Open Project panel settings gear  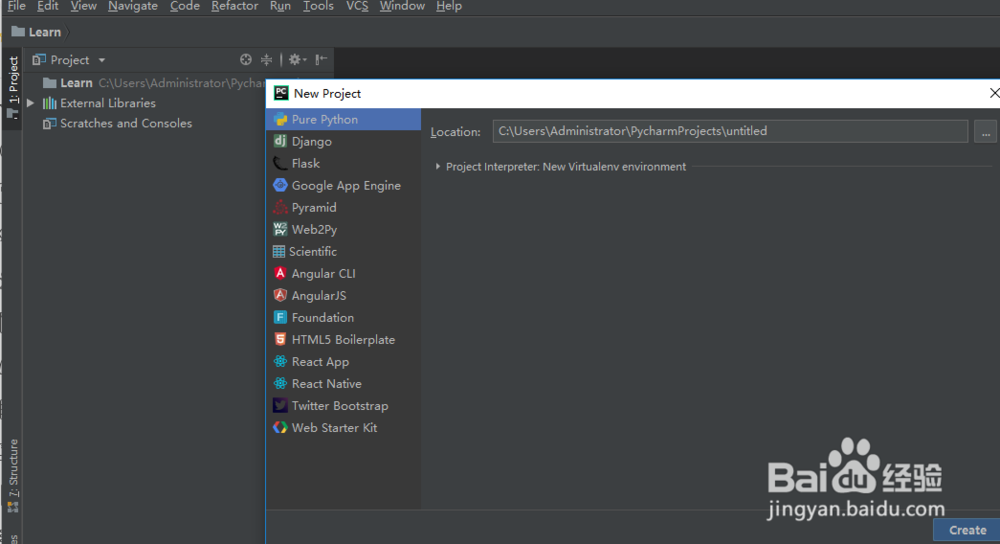pyautogui.click(x=297, y=59)
